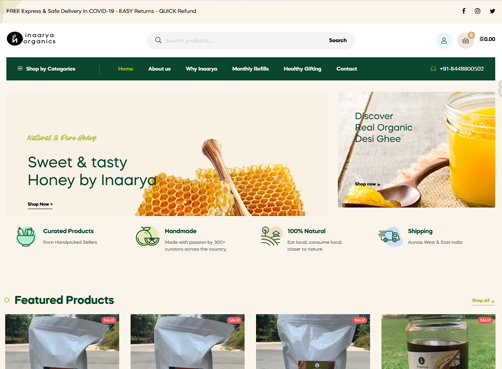This screenshot has height=369, width=502.
Task: Click the search magnifier icon
Action: click(x=158, y=40)
